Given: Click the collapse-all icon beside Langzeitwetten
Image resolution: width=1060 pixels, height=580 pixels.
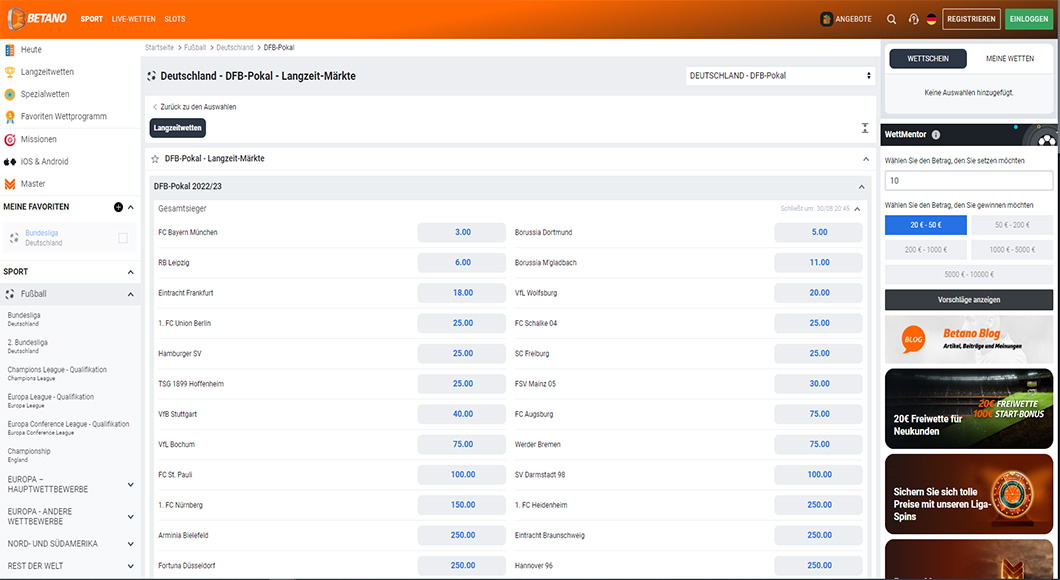Looking at the screenshot, I should coord(865,128).
